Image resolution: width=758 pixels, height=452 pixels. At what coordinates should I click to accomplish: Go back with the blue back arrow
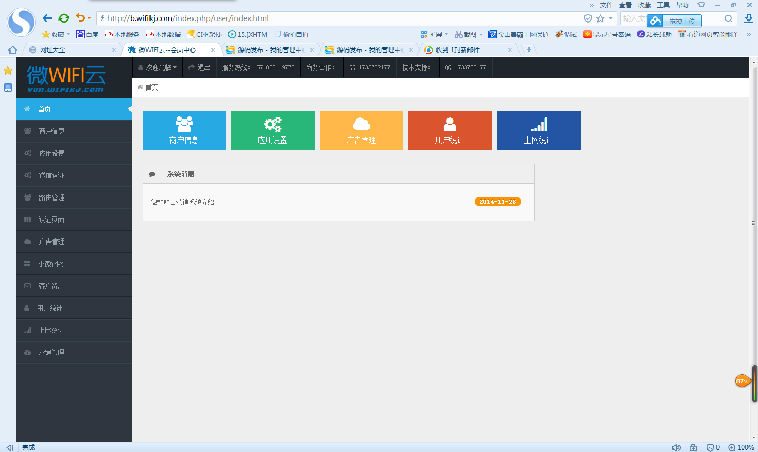47,18
